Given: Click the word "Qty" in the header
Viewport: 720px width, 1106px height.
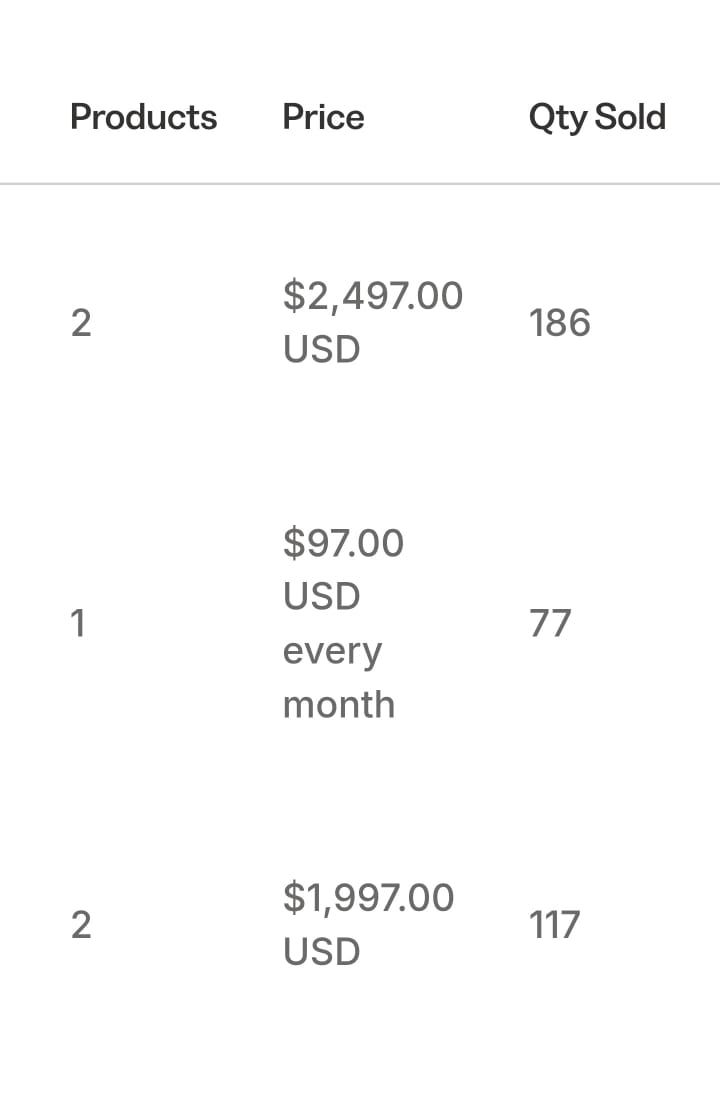Looking at the screenshot, I should pyautogui.click(x=558, y=117).
